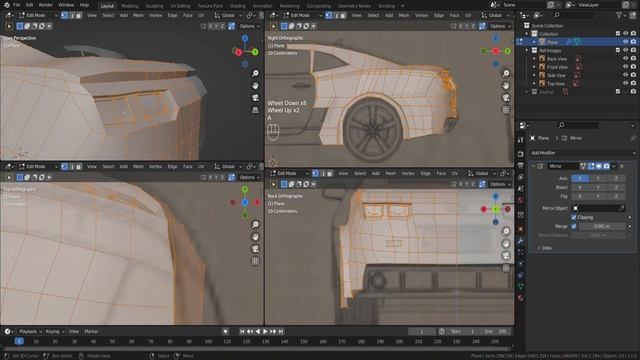Toggle auto-merge mirror icon in top-left viewport header
Image resolution: width=640 pixels, height=360 pixels.
pos(231,26)
